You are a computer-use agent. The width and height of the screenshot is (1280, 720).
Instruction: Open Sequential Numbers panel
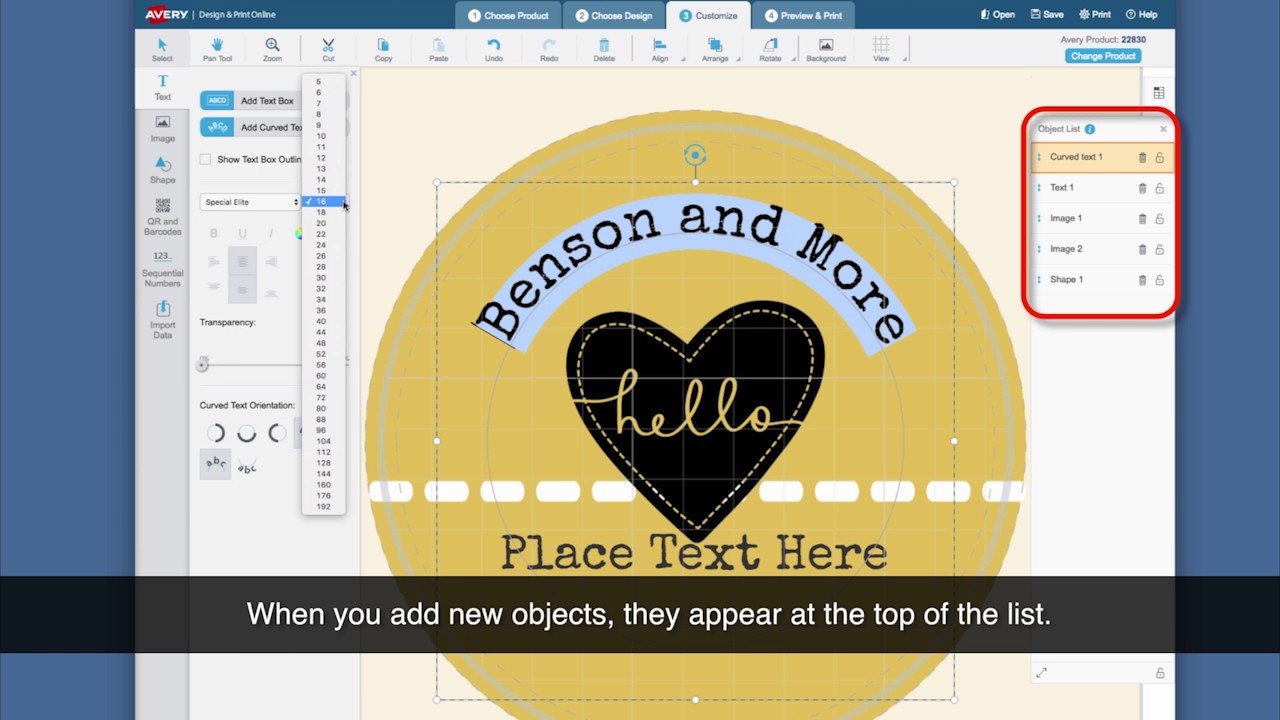click(162, 269)
